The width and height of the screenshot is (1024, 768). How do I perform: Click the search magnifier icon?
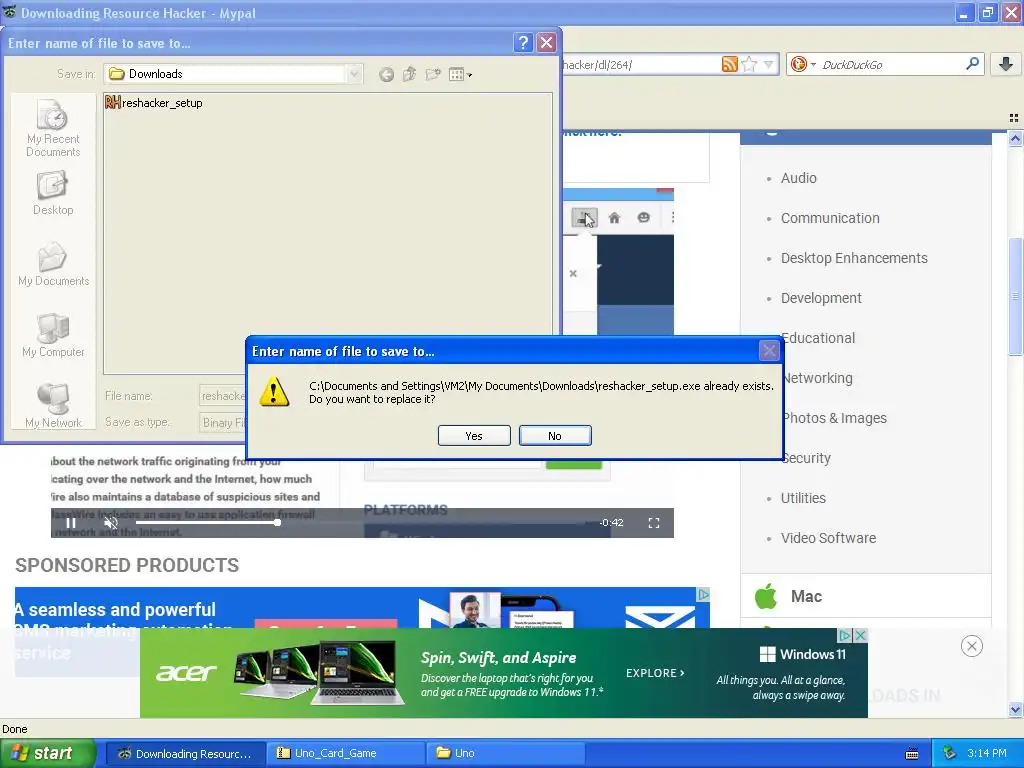coord(972,63)
